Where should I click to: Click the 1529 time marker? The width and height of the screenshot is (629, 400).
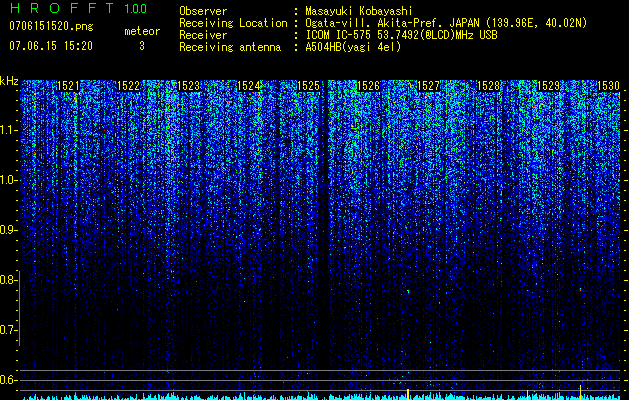click(x=548, y=86)
